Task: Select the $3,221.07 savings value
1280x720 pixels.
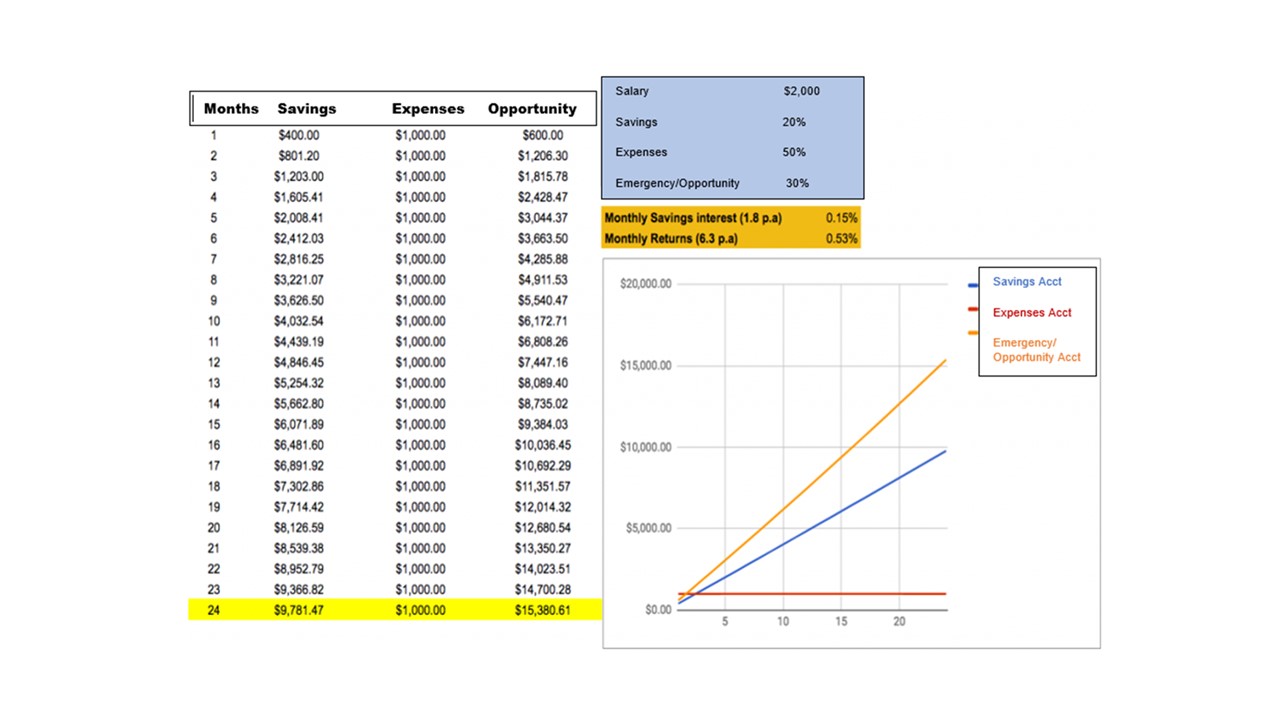Action: pyautogui.click(x=299, y=280)
